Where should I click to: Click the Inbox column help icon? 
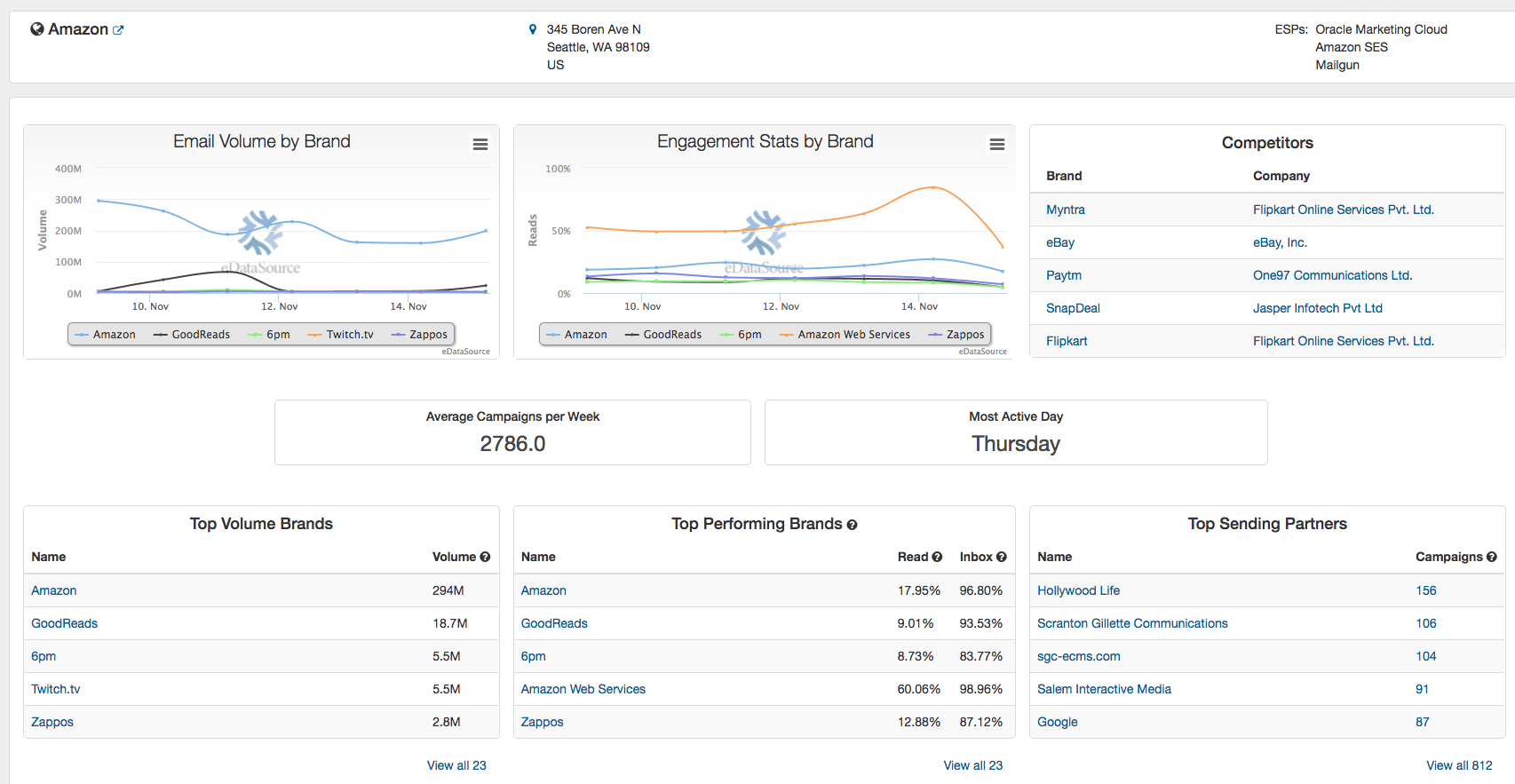[x=1002, y=557]
